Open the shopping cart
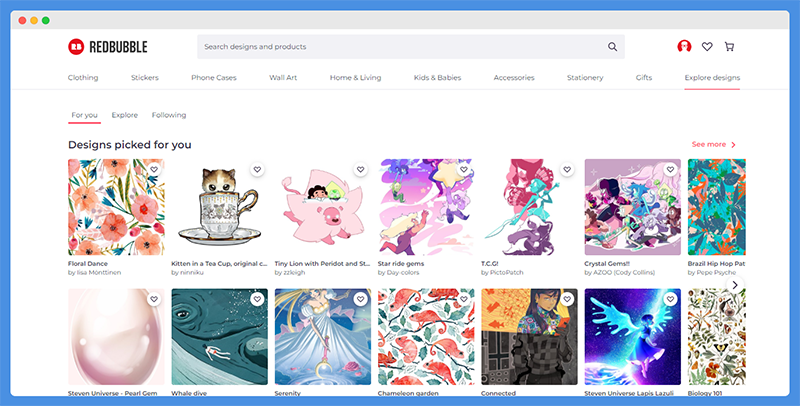This screenshot has width=800, height=406. [729, 46]
